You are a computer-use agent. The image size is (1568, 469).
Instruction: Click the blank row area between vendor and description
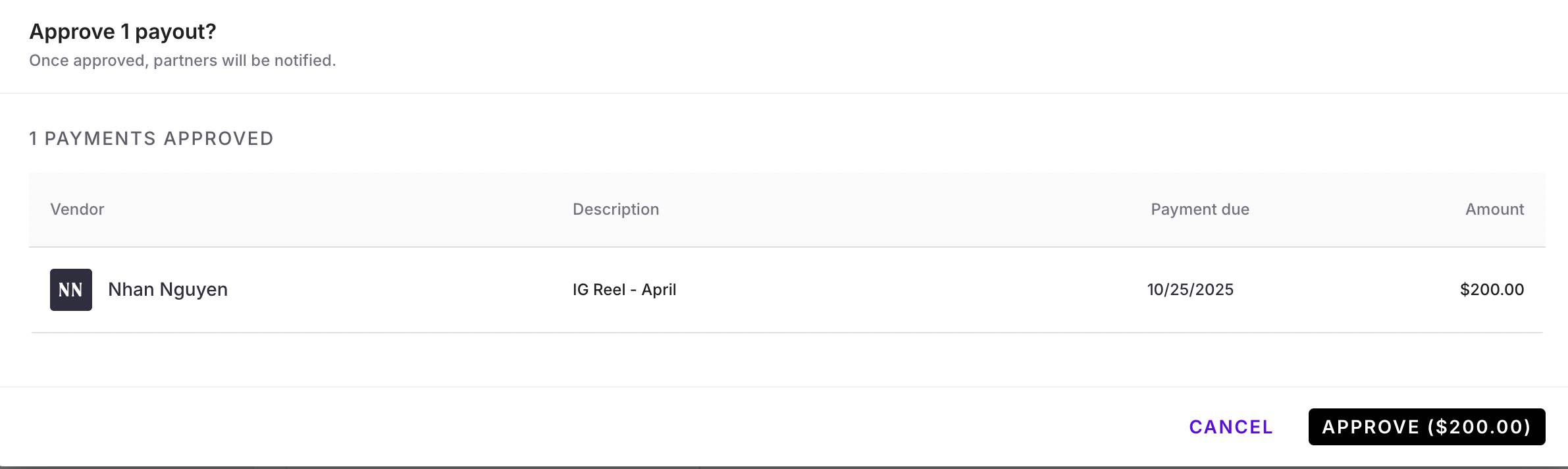(x=395, y=290)
